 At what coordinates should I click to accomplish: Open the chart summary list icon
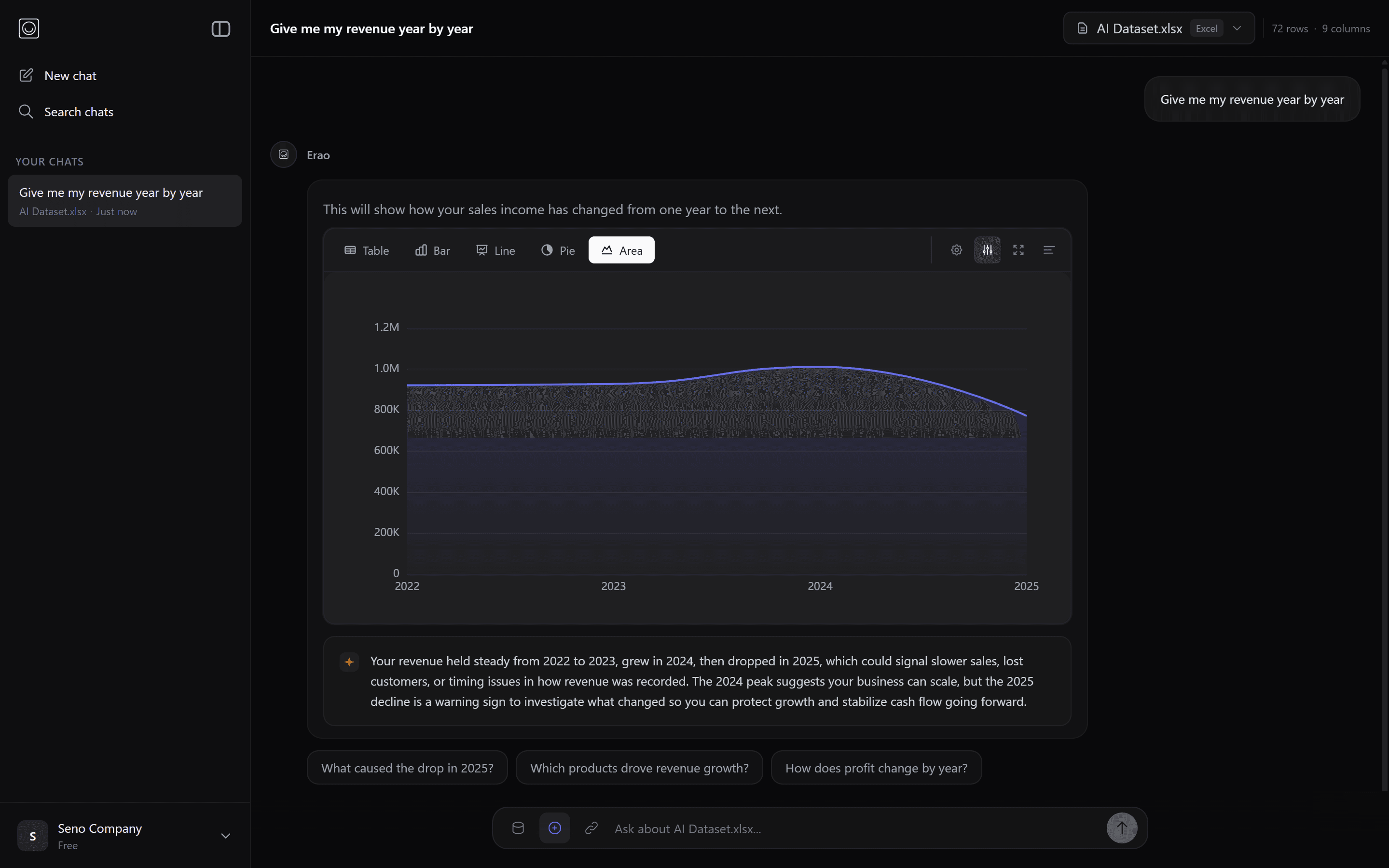click(1049, 250)
